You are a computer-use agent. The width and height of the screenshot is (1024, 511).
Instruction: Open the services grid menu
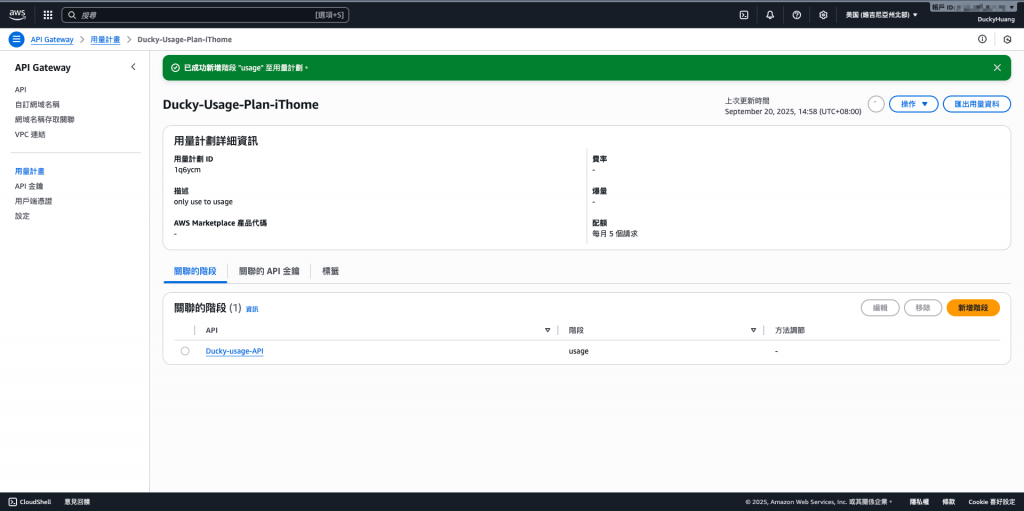pyautogui.click(x=48, y=14)
